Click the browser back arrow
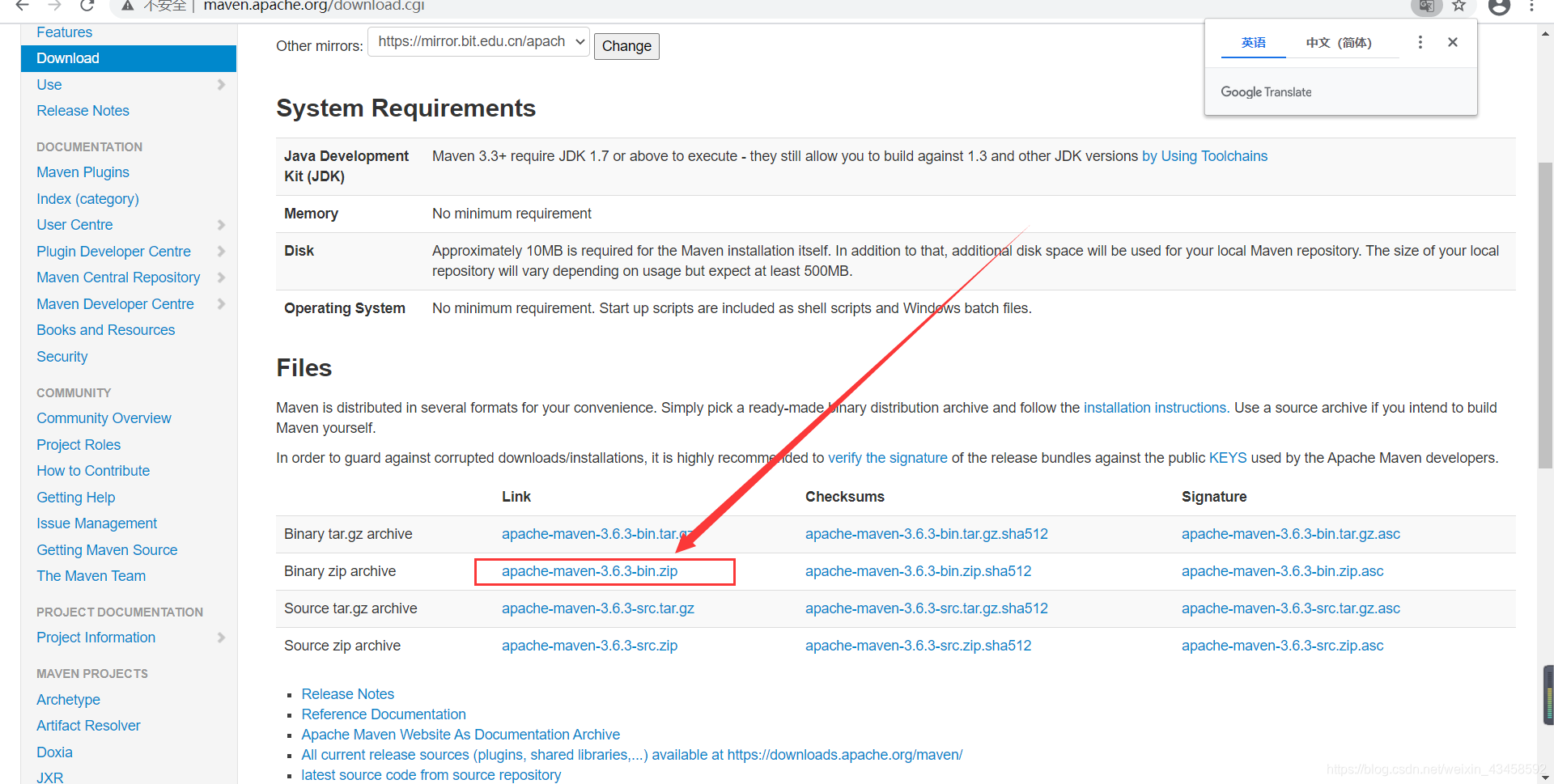1554x784 pixels. pyautogui.click(x=23, y=6)
